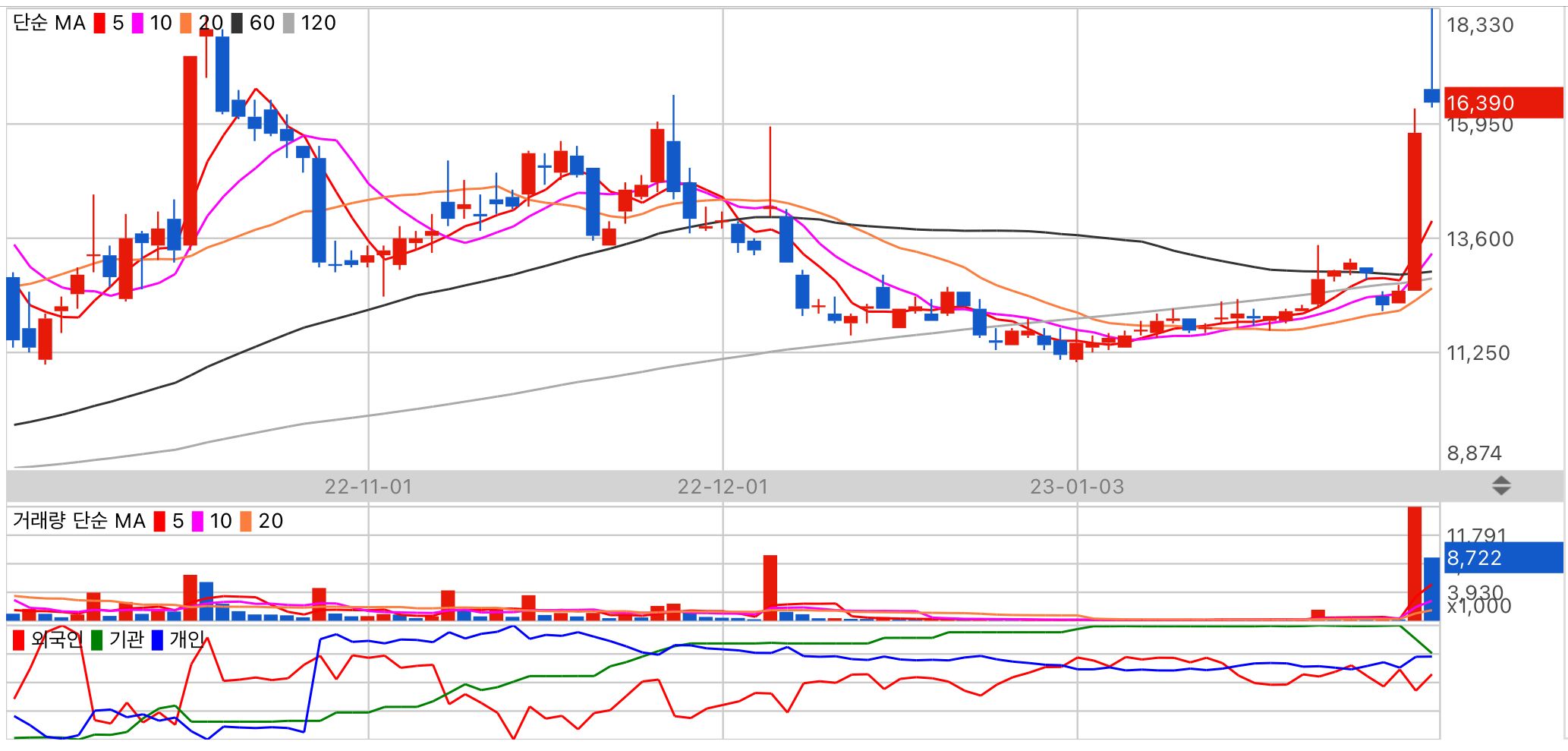Click the green 기관 legend swatch
Screen dimensions: 1568x751
[96, 640]
